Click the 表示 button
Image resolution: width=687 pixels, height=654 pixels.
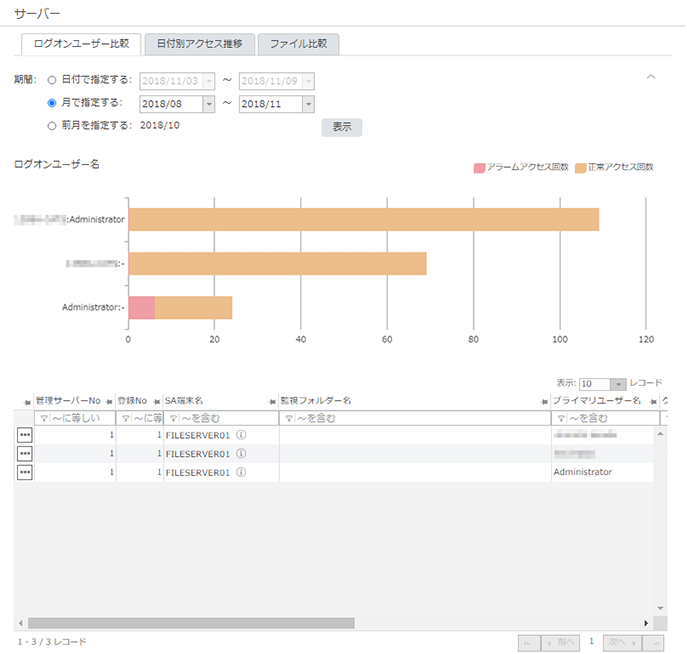[341, 127]
